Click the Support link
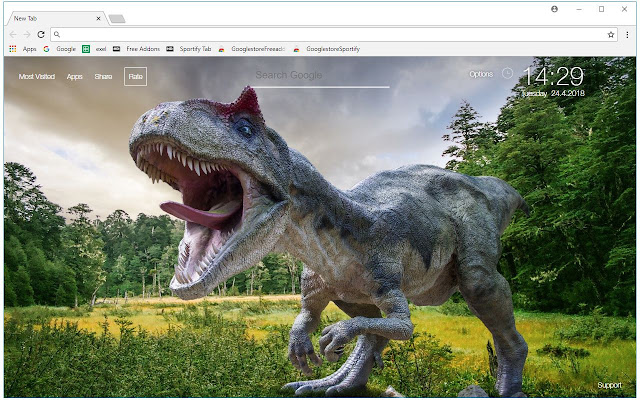Viewport: 640px width, 400px height. point(609,385)
